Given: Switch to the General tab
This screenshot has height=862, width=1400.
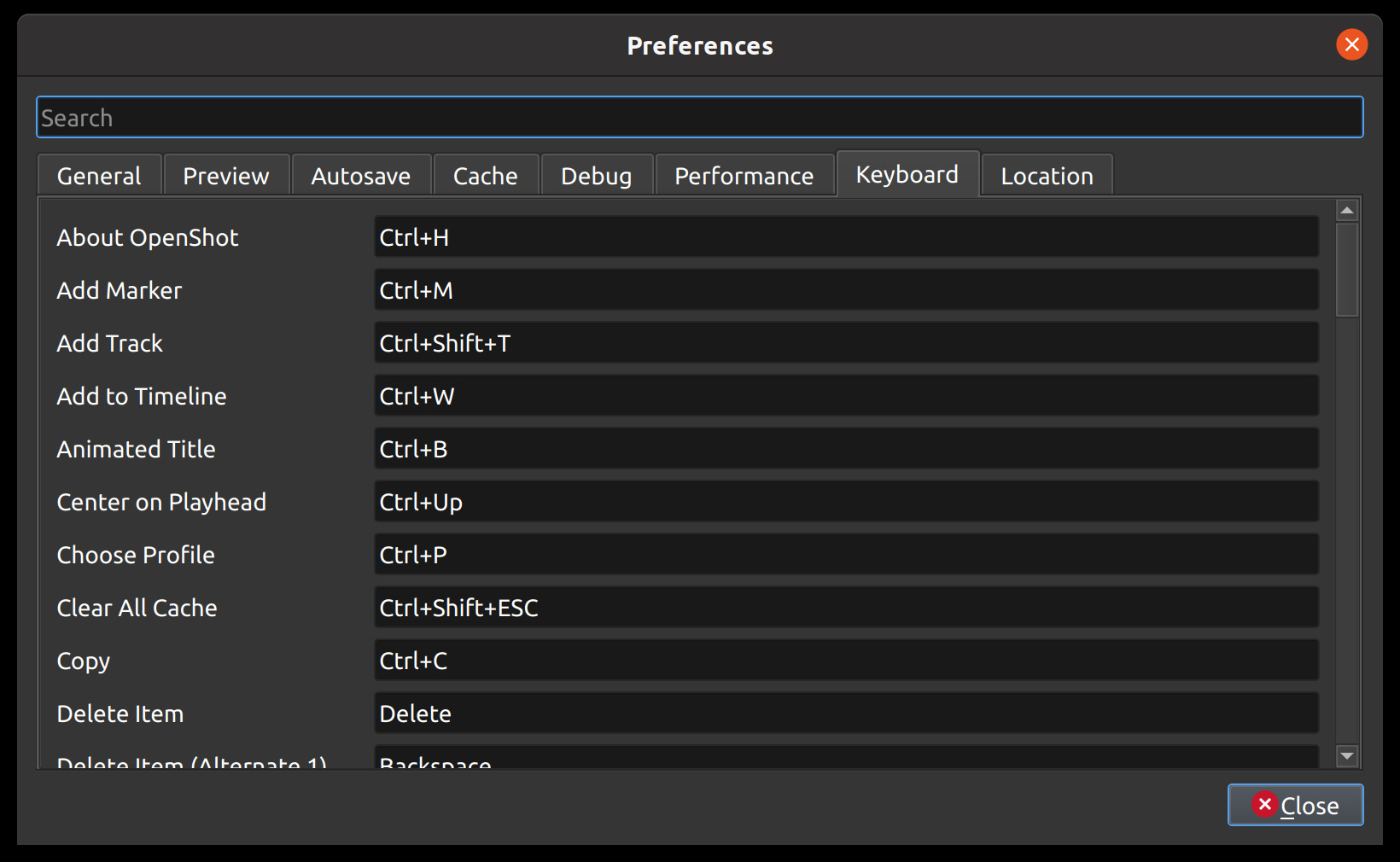Looking at the screenshot, I should [x=98, y=175].
